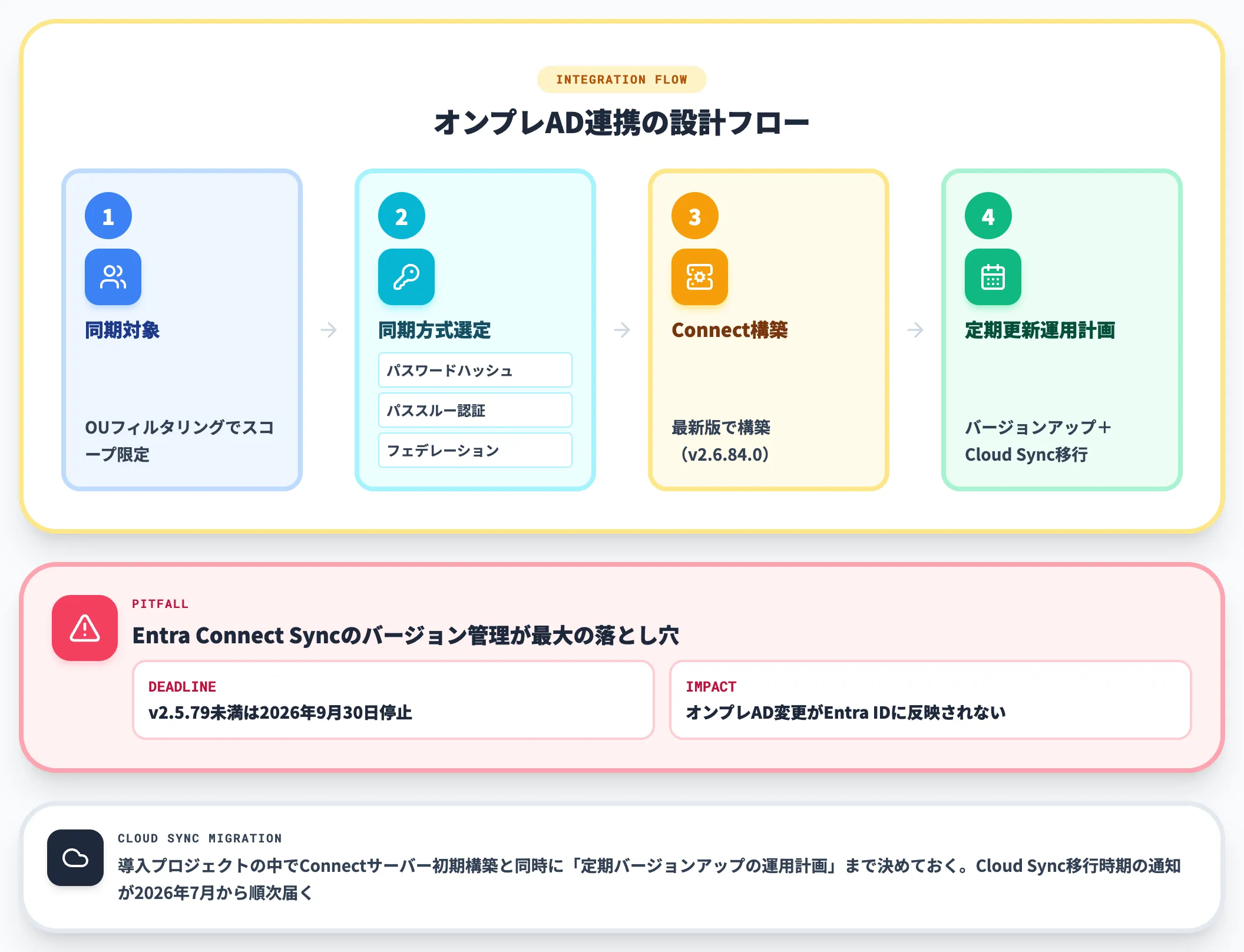Select the パススルー認証 option
1244x952 pixels.
475,410
